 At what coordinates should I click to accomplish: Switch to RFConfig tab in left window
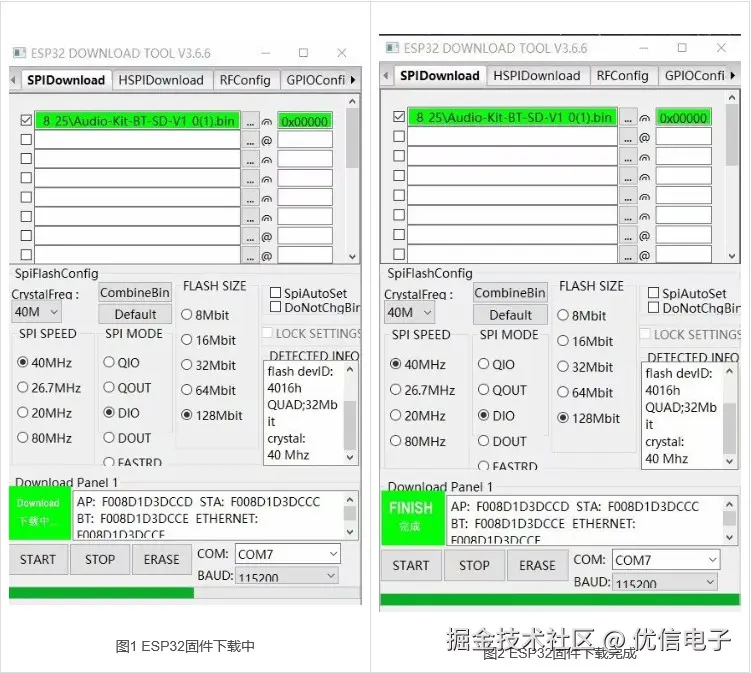[245, 80]
